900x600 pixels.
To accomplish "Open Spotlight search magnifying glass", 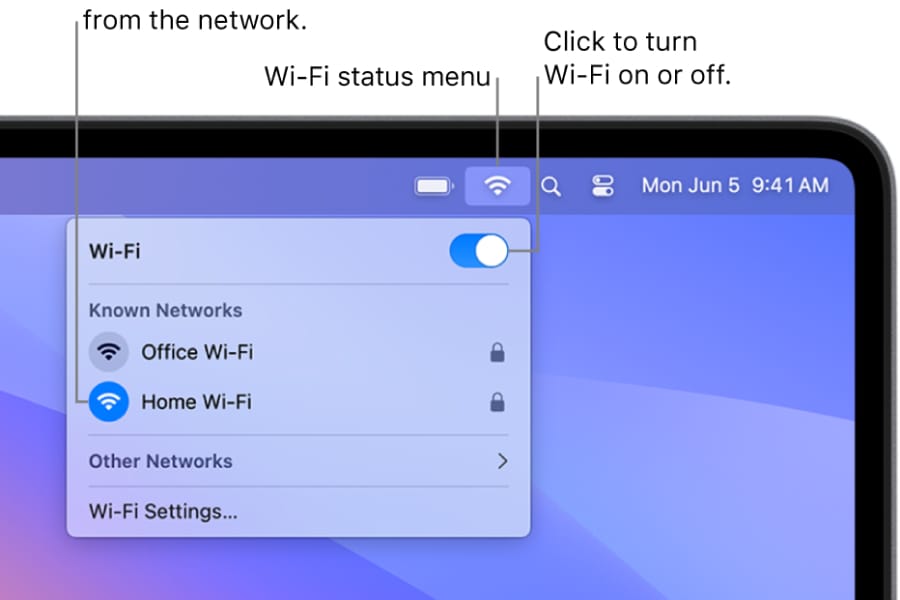I will tap(550, 186).
